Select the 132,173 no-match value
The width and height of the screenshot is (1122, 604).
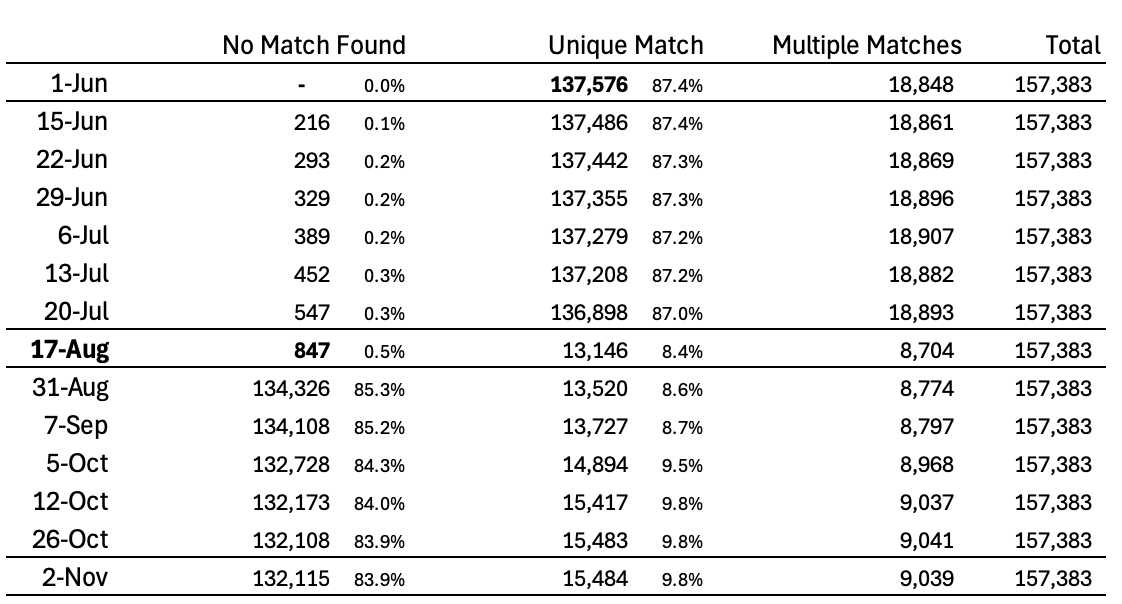pos(291,502)
